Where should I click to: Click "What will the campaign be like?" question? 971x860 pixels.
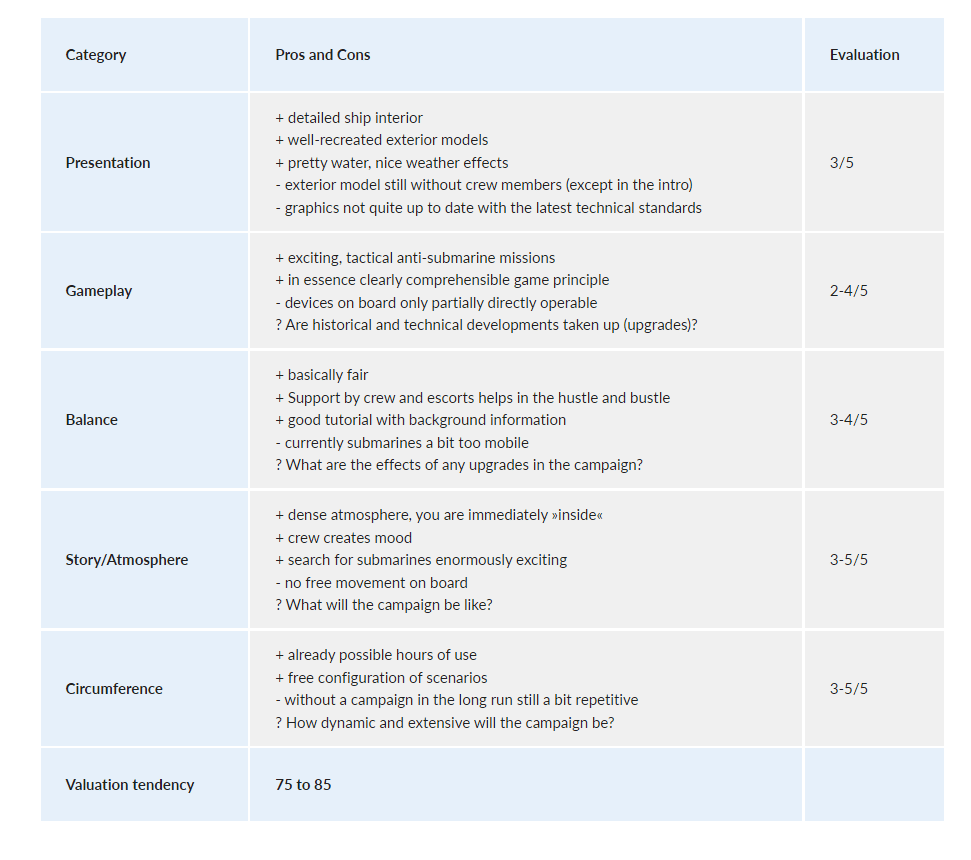[x=384, y=605]
